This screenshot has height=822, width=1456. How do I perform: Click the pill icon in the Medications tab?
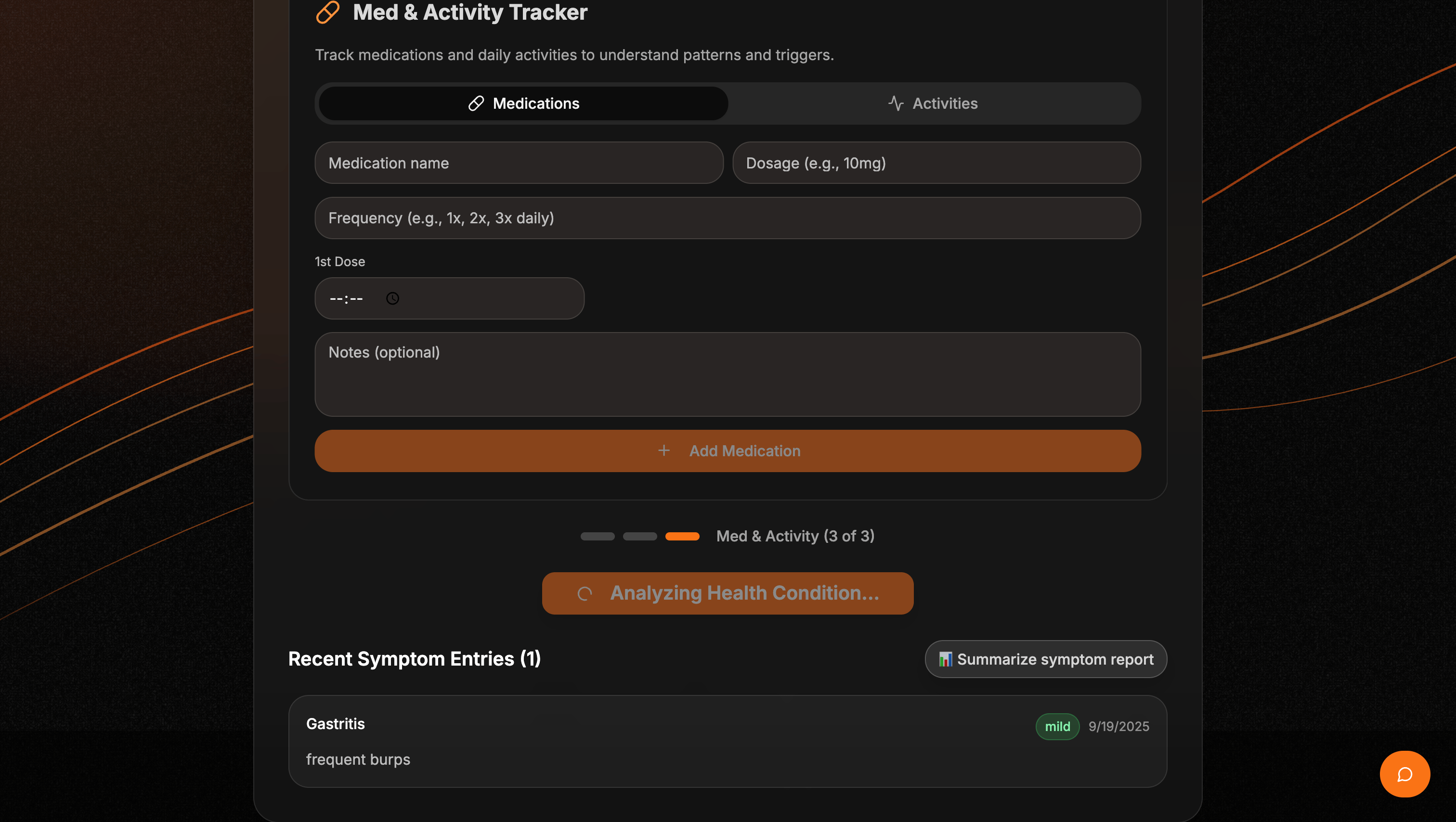(476, 103)
